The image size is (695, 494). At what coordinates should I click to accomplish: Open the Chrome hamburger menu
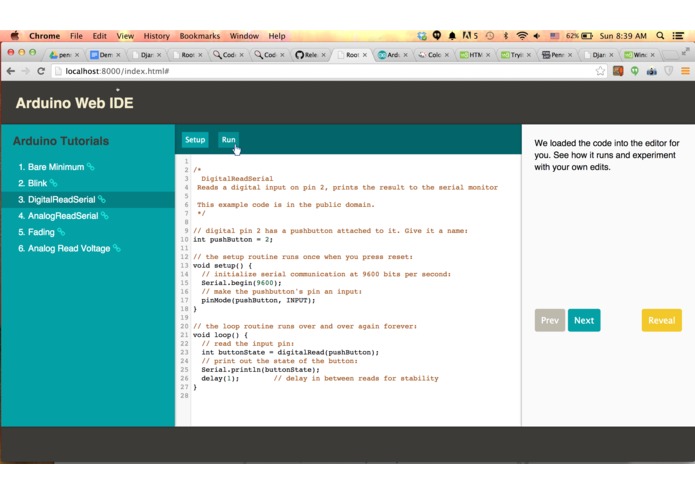coord(685,71)
